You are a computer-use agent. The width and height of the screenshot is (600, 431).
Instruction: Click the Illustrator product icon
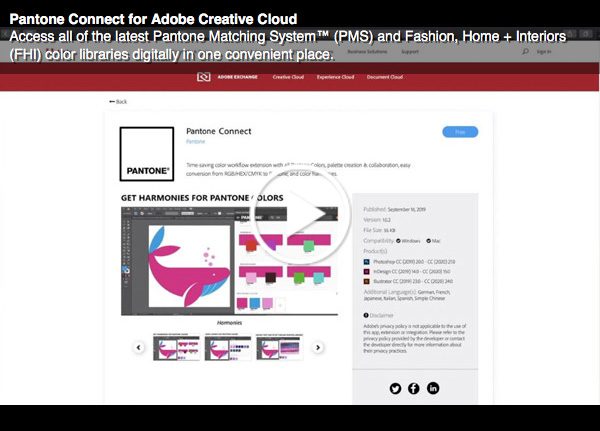(366, 281)
